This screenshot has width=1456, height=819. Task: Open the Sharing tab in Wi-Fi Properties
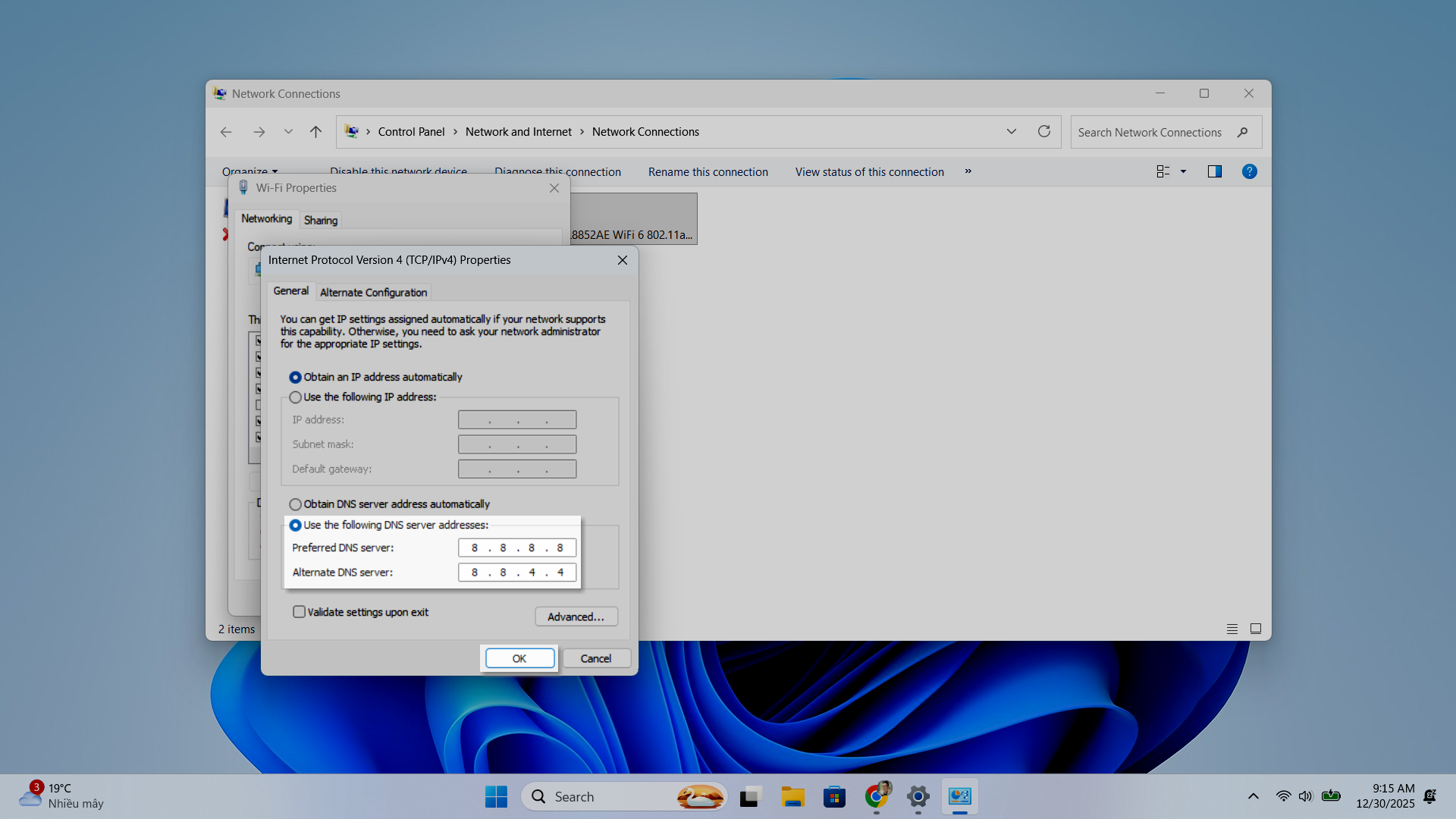point(321,221)
